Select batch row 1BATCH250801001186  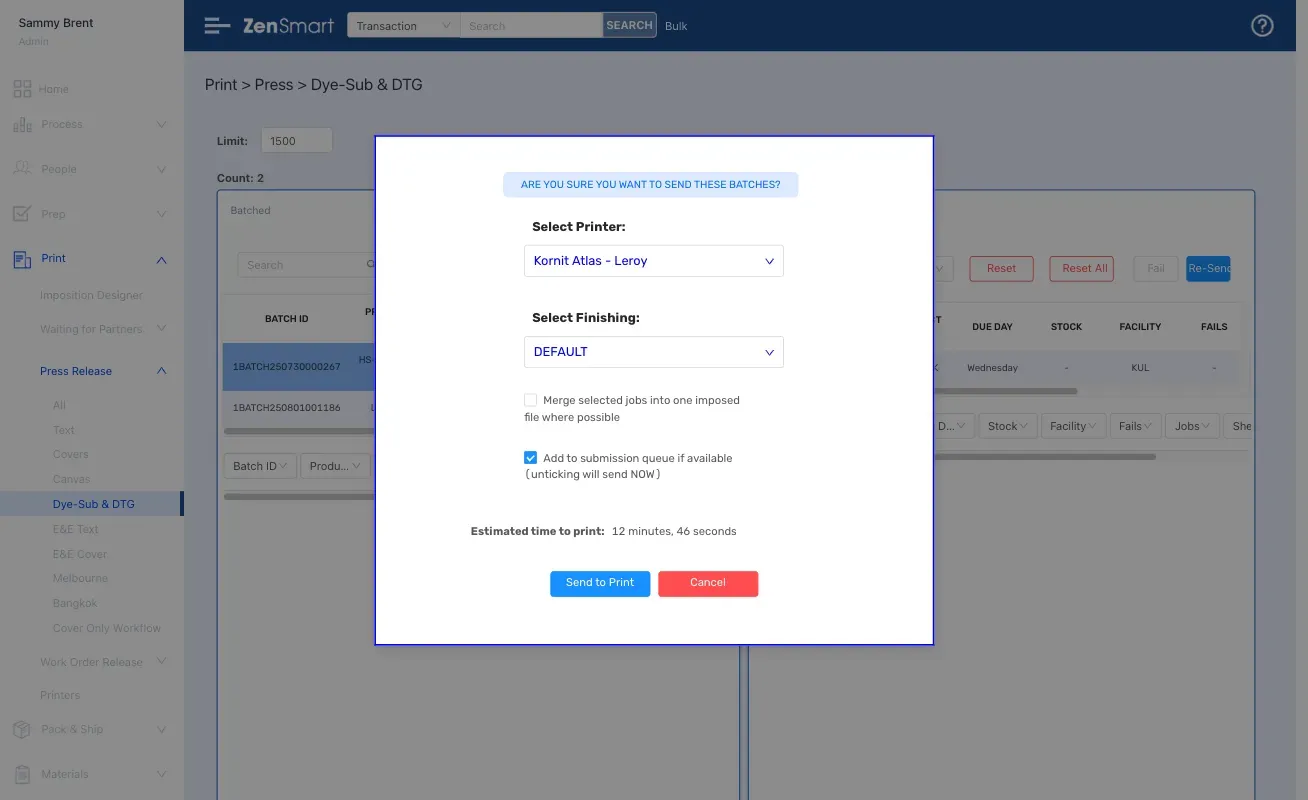298,408
